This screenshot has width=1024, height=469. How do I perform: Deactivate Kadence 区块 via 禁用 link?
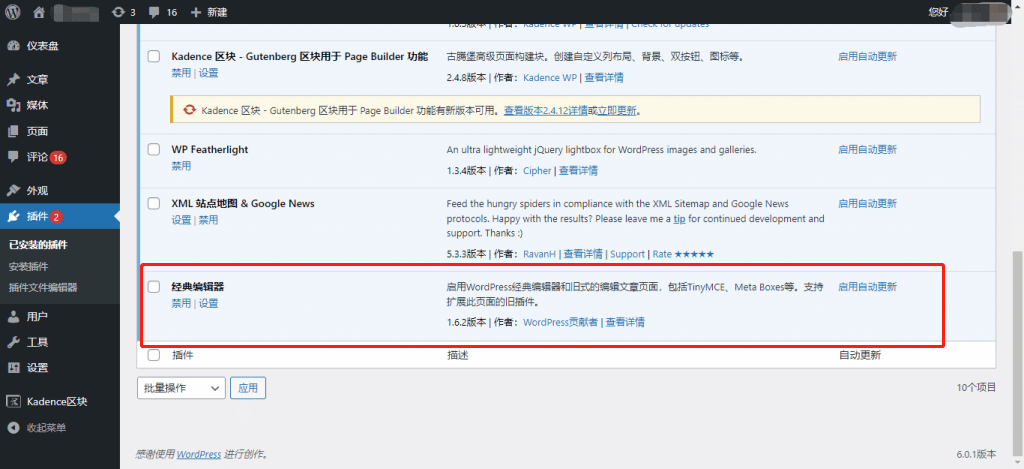click(x=181, y=73)
